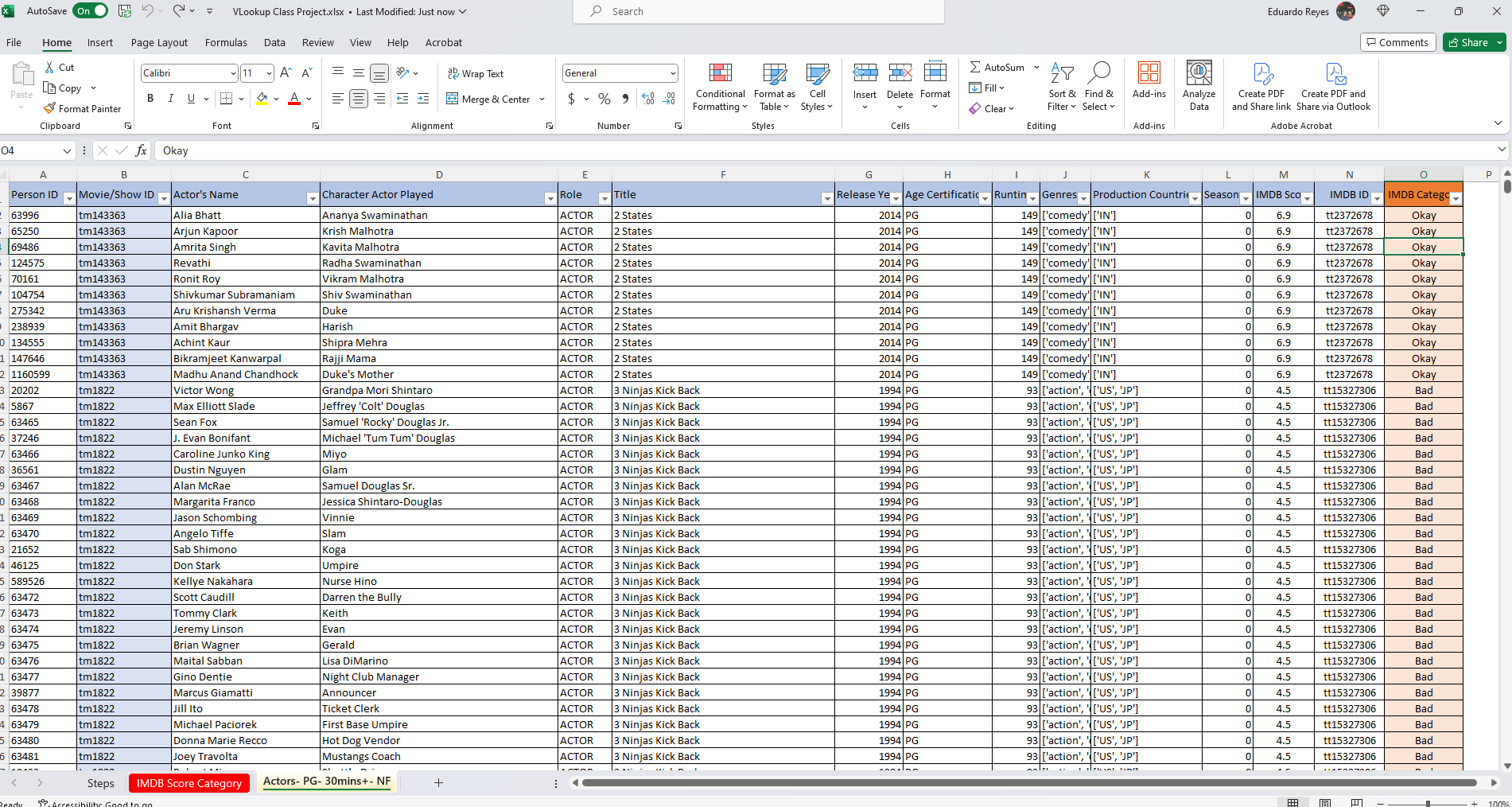Click the Insert Function fx button
This screenshot has height=807, width=1512.
(141, 150)
